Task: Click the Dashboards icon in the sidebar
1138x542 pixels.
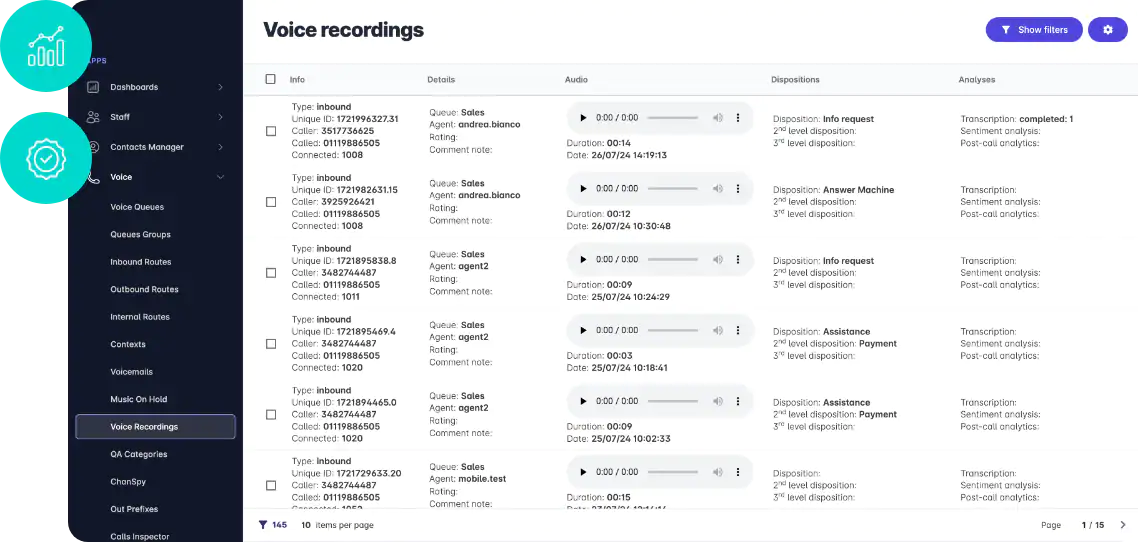Action: (93, 87)
